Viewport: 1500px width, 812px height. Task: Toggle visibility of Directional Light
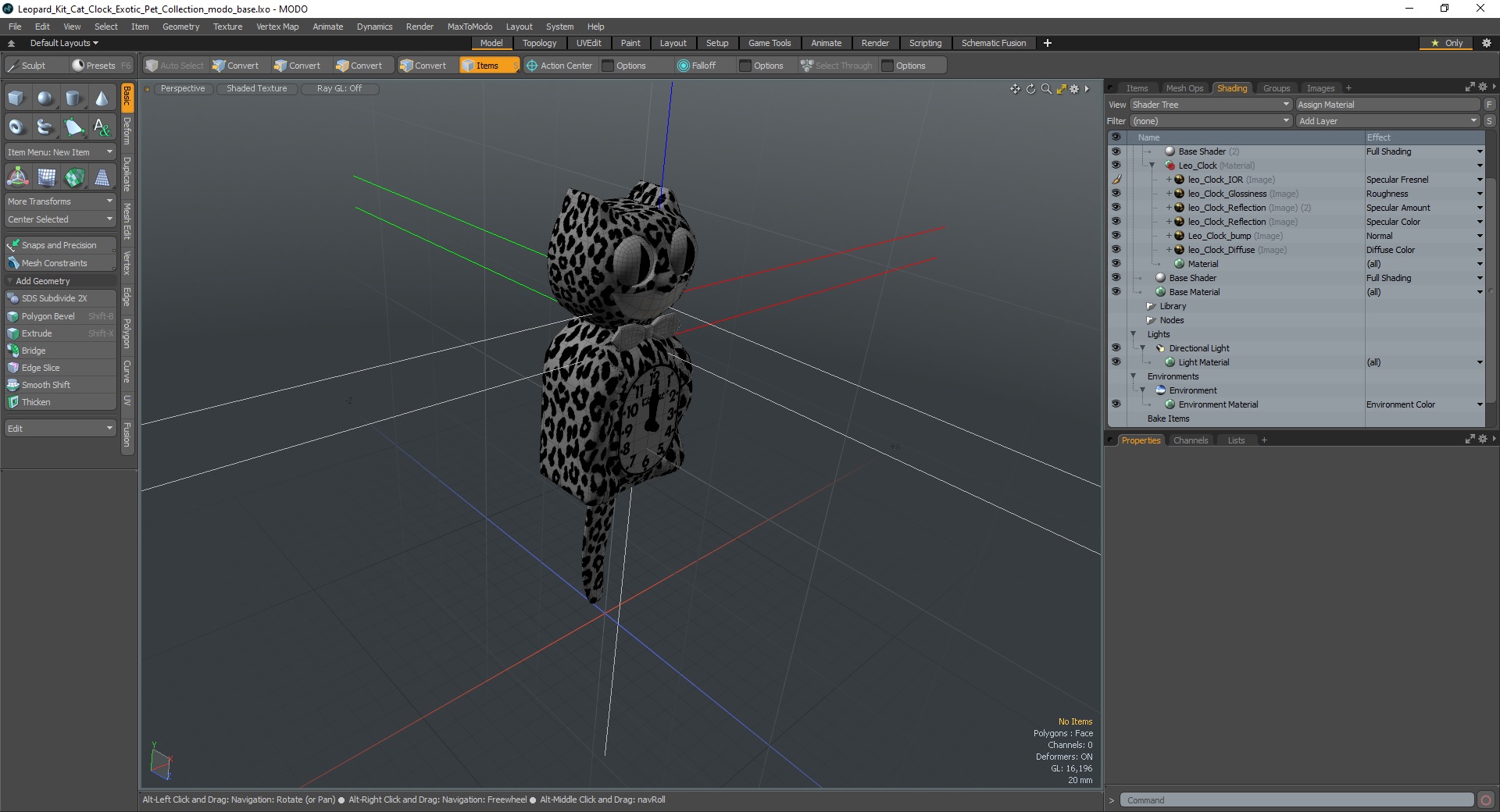tap(1116, 348)
